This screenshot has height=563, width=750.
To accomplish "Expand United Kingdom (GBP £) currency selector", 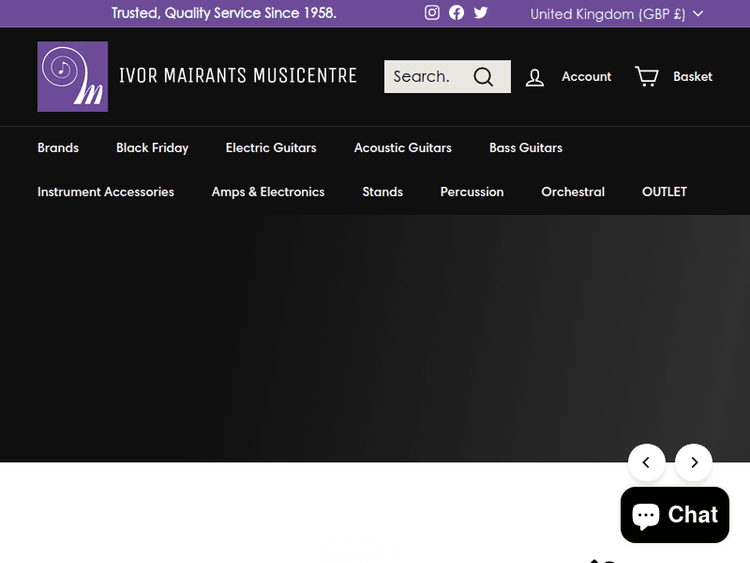I will pyautogui.click(x=616, y=14).
